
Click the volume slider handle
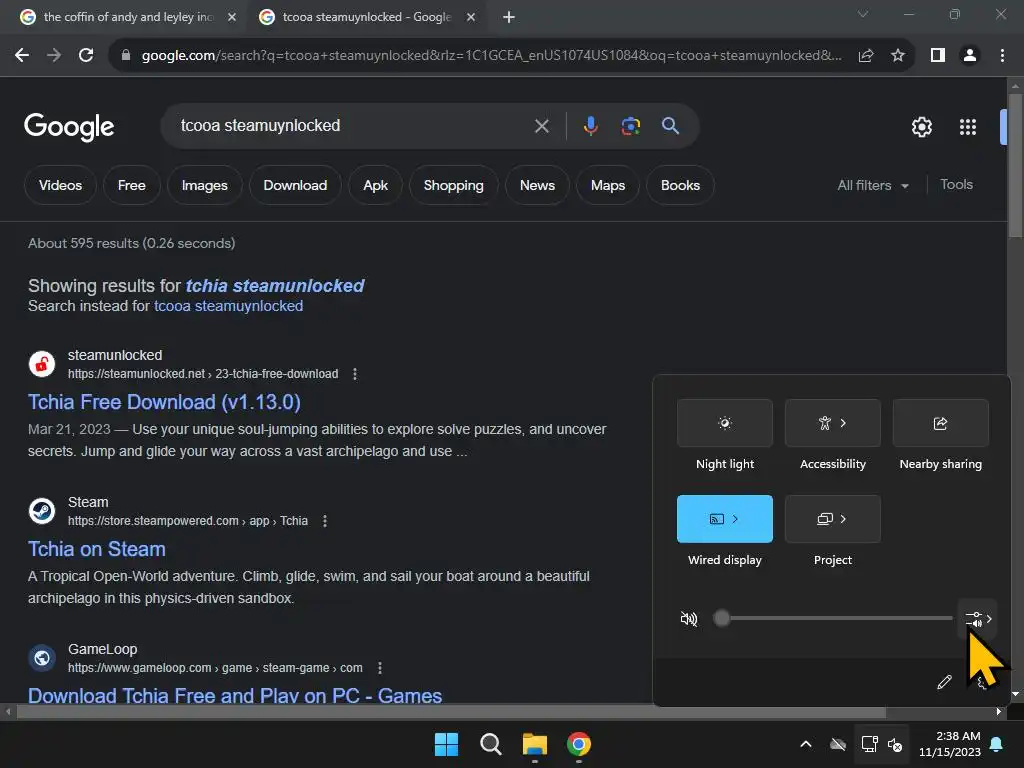point(722,618)
